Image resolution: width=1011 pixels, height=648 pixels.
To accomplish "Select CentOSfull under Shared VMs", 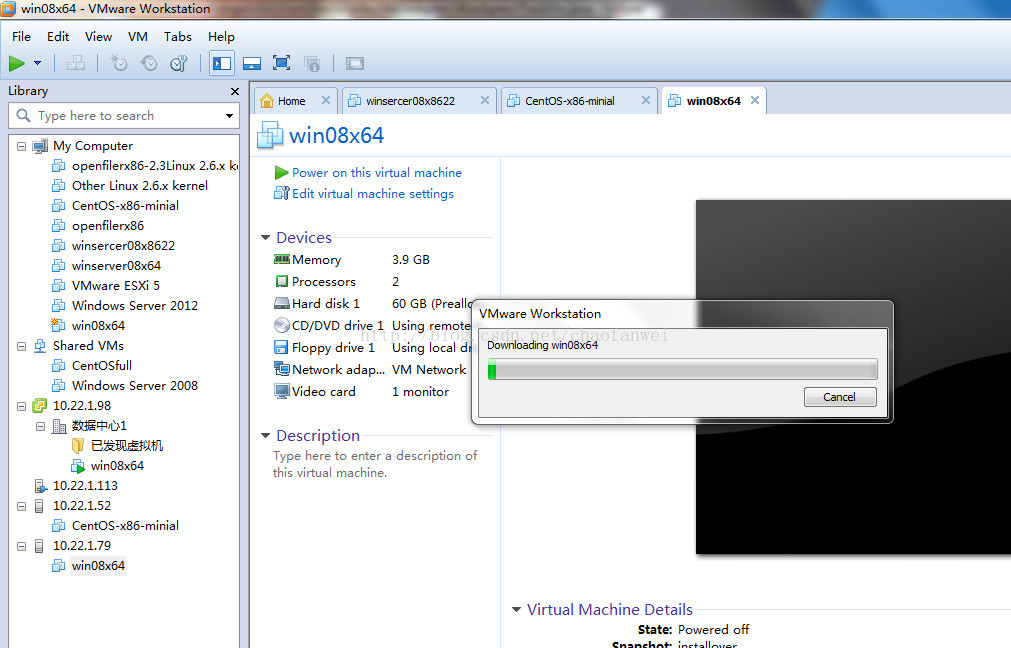I will [92, 366].
